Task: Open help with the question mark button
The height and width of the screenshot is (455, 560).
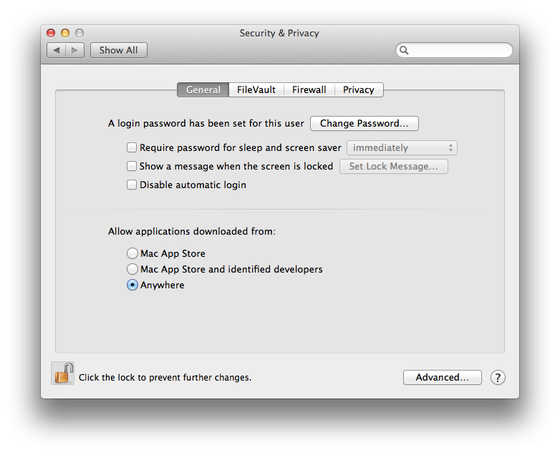Action: pyautogui.click(x=498, y=378)
